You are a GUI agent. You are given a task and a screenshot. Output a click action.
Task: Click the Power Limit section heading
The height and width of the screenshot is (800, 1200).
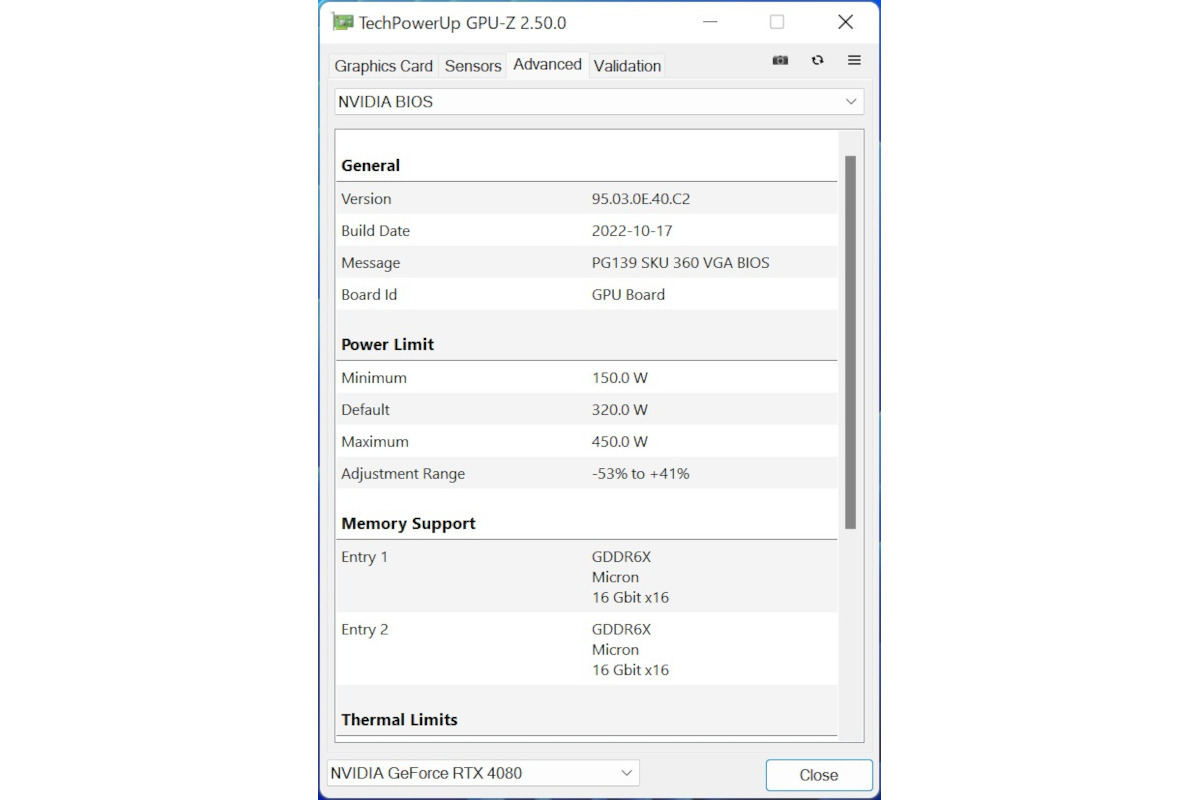(388, 345)
